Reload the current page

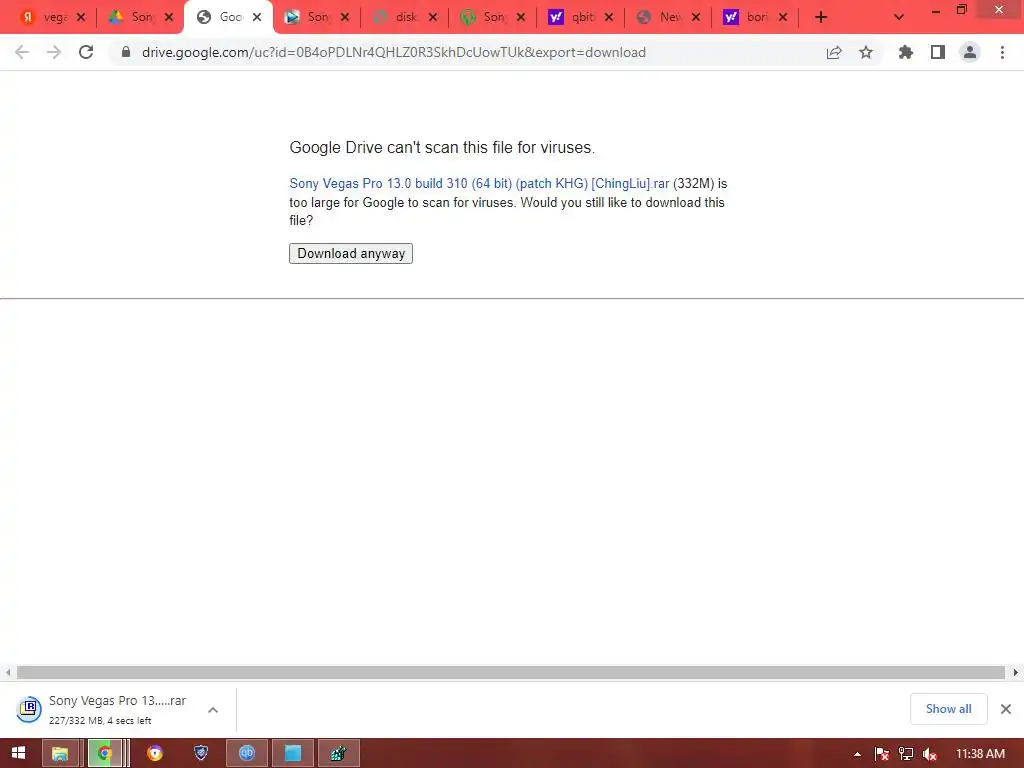coord(86,52)
